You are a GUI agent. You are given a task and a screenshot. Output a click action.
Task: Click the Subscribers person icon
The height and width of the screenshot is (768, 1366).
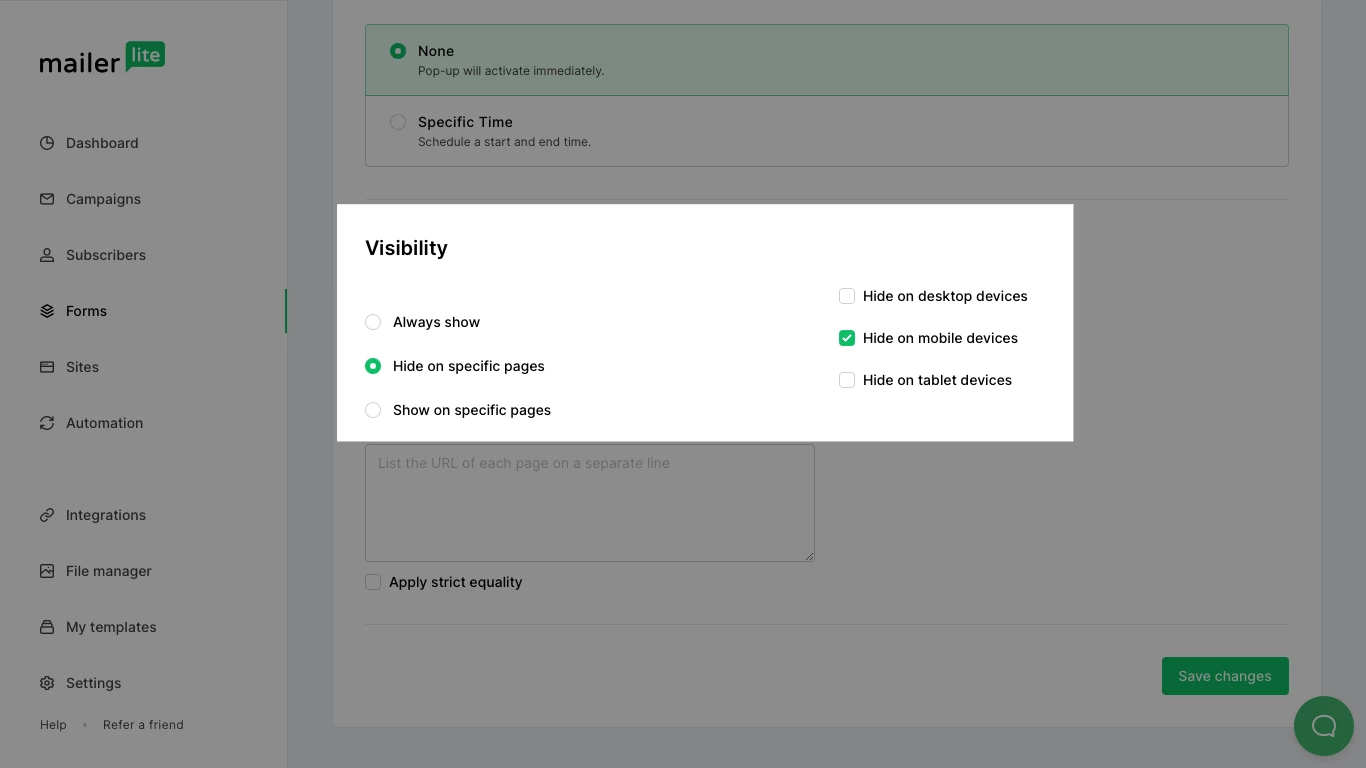tap(47, 255)
